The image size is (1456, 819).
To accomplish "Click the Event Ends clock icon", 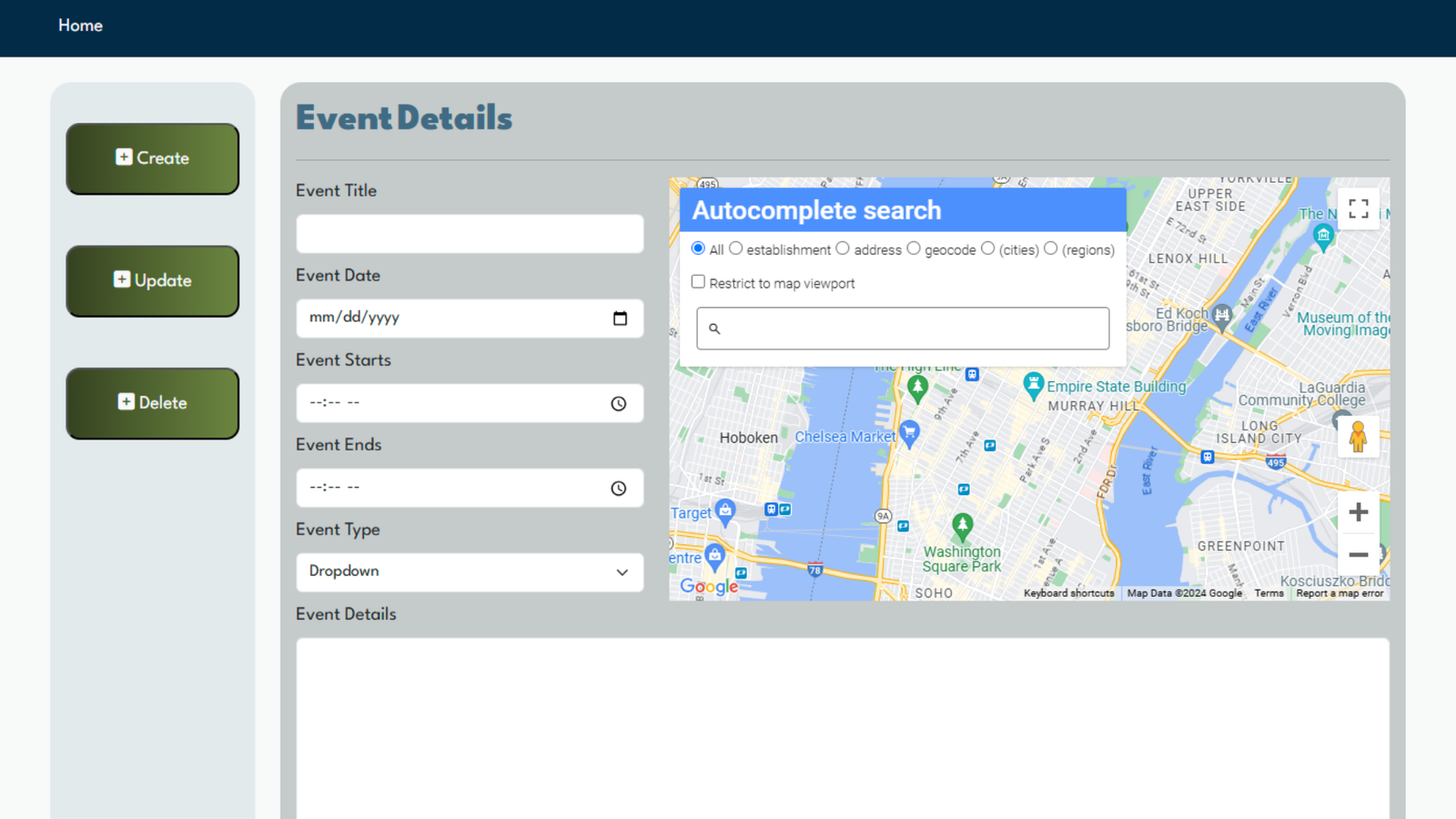I will pyautogui.click(x=619, y=489).
